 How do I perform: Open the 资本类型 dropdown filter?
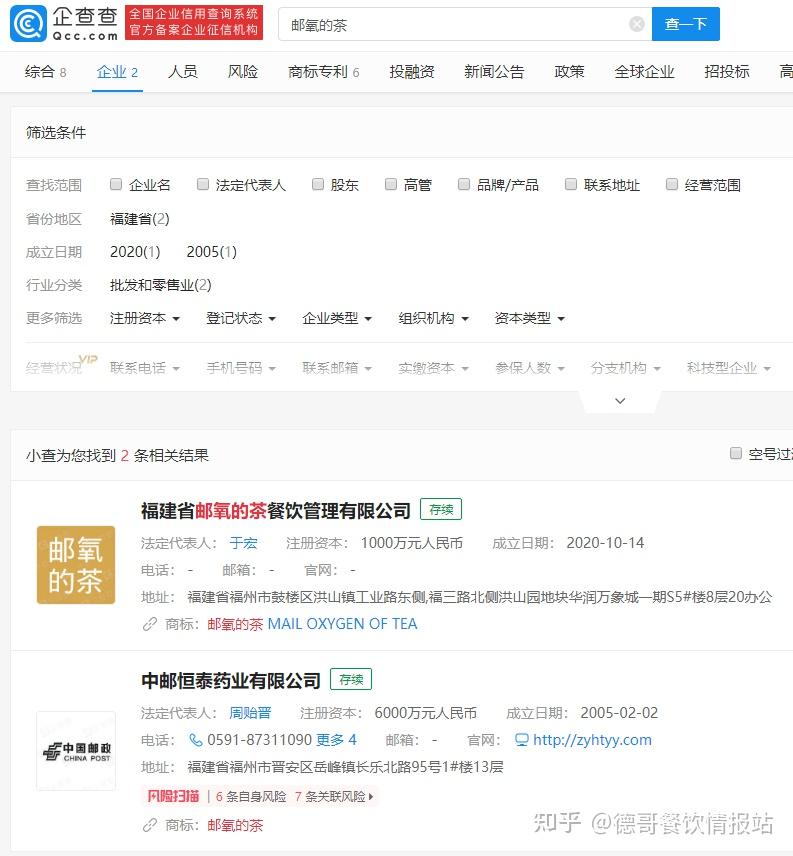point(529,318)
